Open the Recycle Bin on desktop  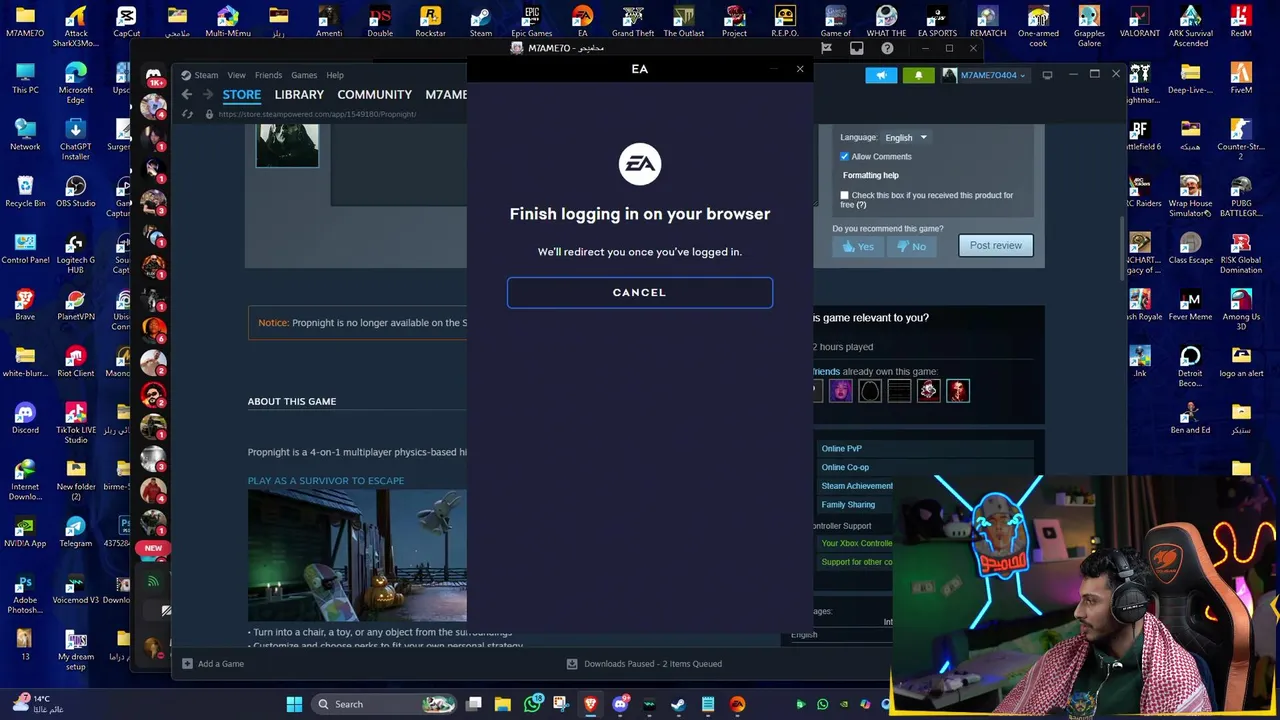25,191
